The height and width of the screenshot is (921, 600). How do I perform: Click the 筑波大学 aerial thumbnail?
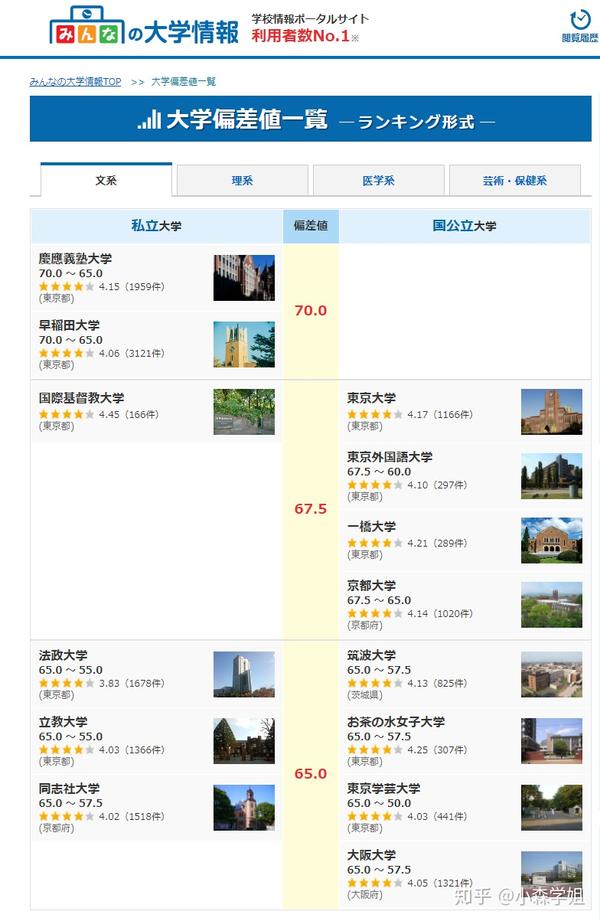click(552, 674)
